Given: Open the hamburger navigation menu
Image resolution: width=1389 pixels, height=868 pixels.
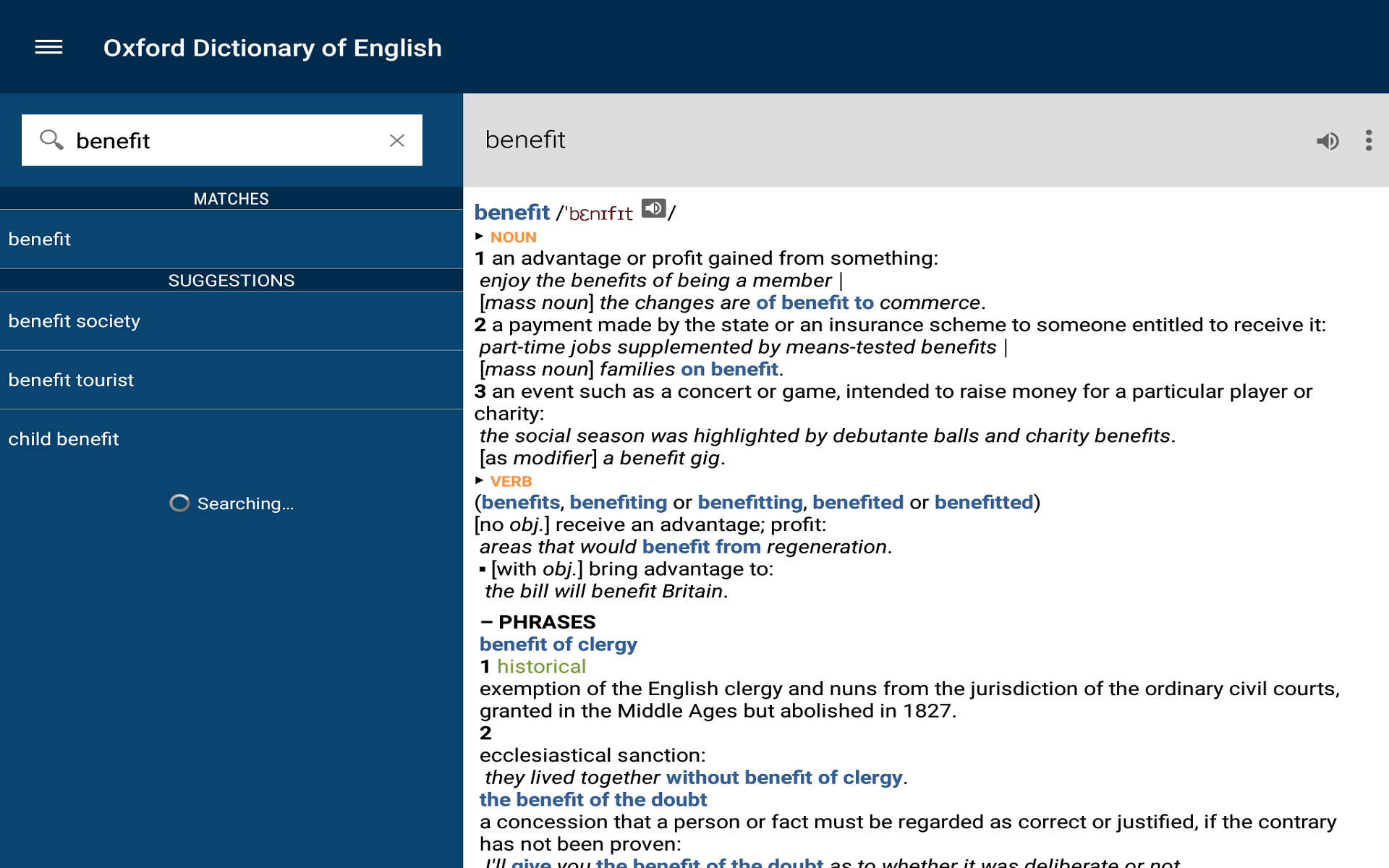Looking at the screenshot, I should pos(48,48).
